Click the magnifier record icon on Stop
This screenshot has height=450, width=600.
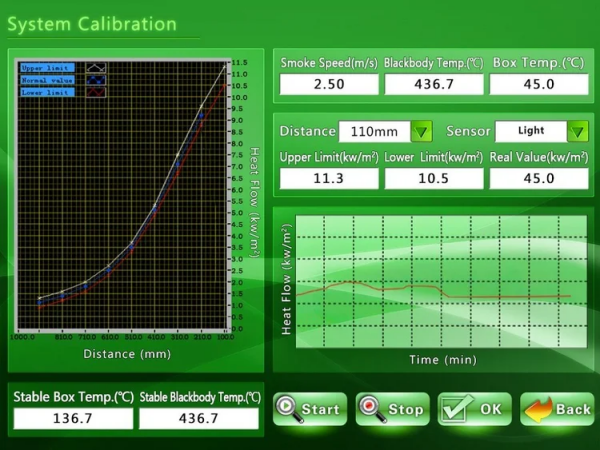coord(372,409)
